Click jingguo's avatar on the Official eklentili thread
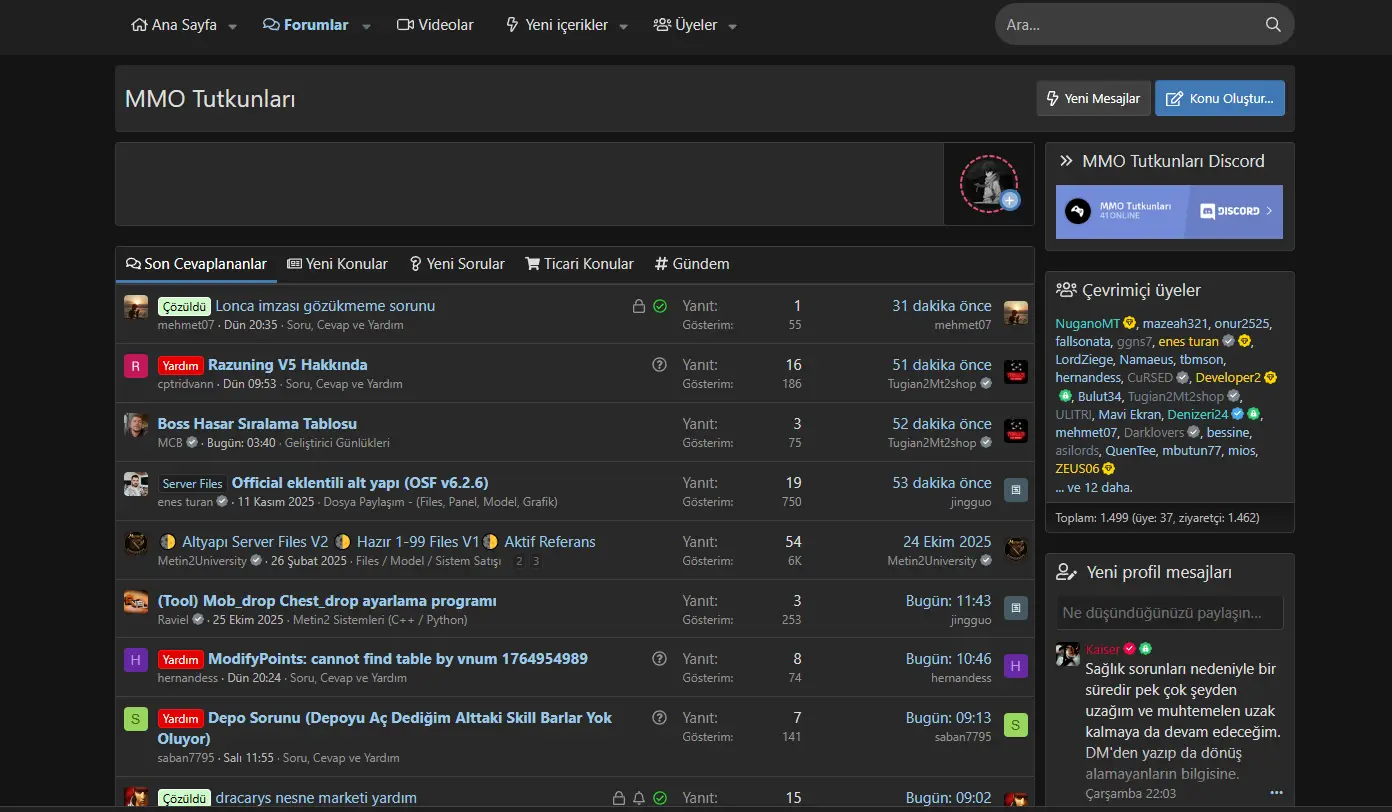The height and width of the screenshot is (812, 1392). coord(1015,490)
